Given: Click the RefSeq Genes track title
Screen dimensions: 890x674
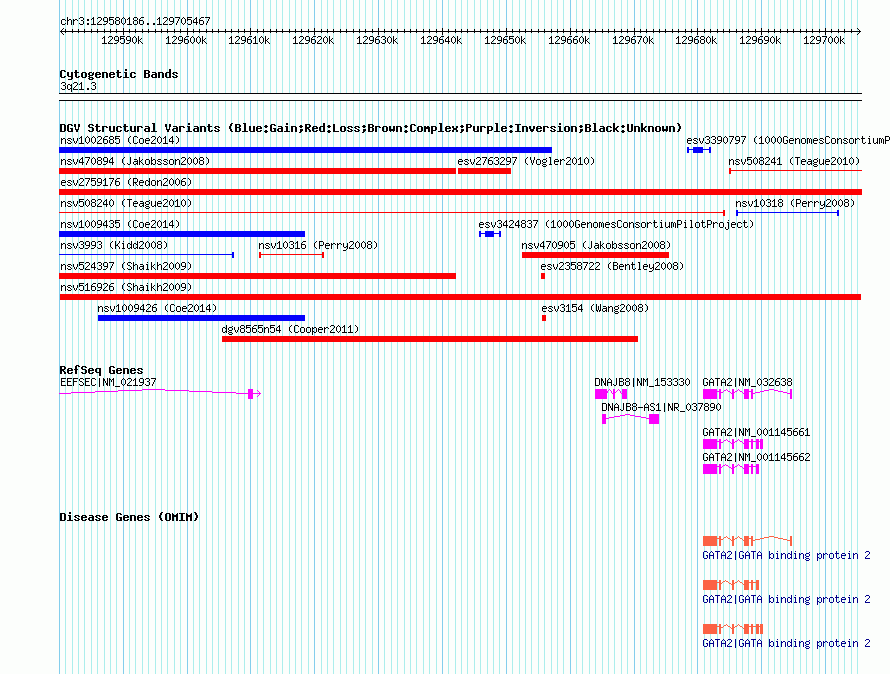Looking at the screenshot, I should 101,370.
